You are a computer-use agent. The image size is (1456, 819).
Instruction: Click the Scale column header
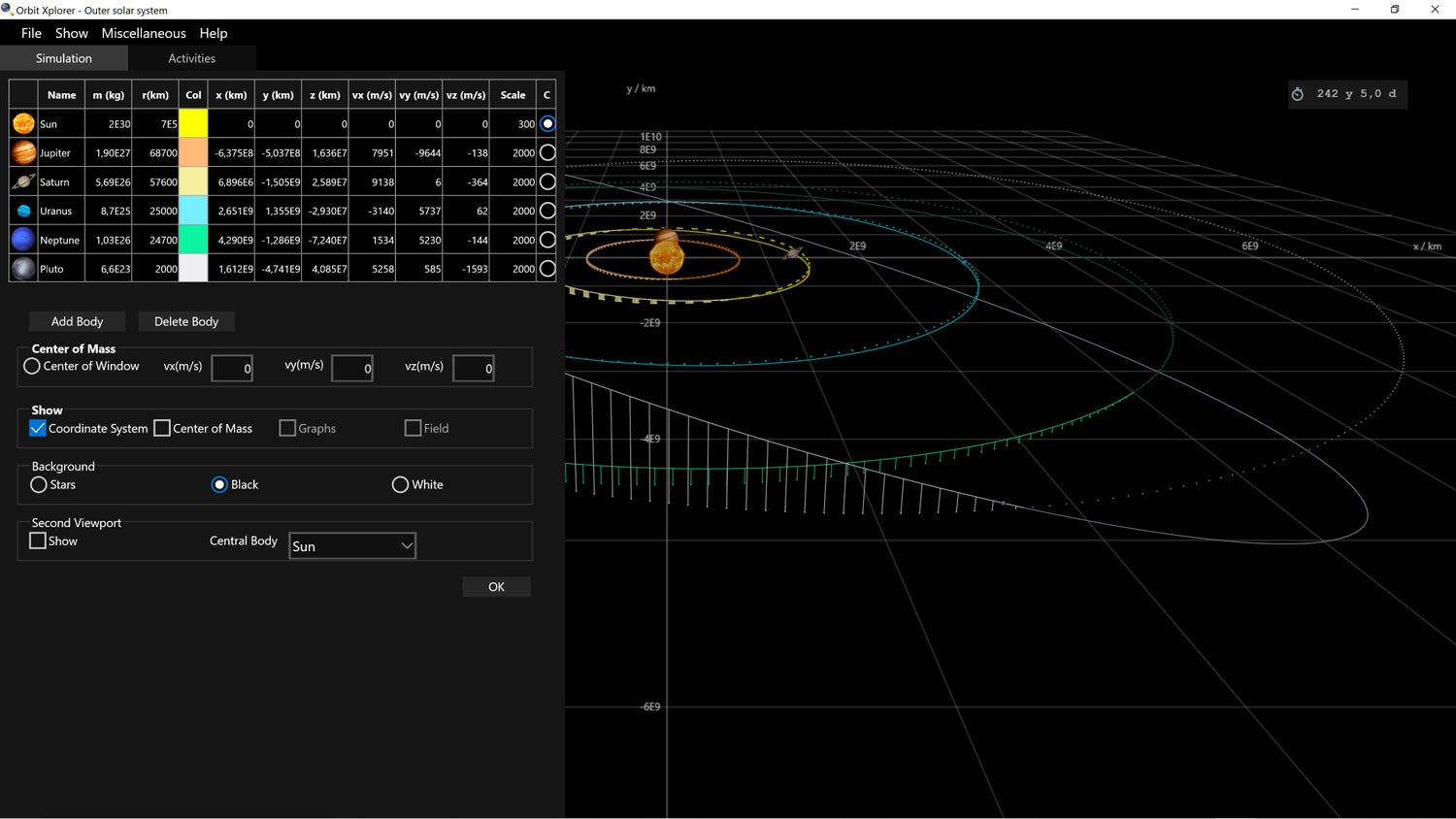pos(513,95)
